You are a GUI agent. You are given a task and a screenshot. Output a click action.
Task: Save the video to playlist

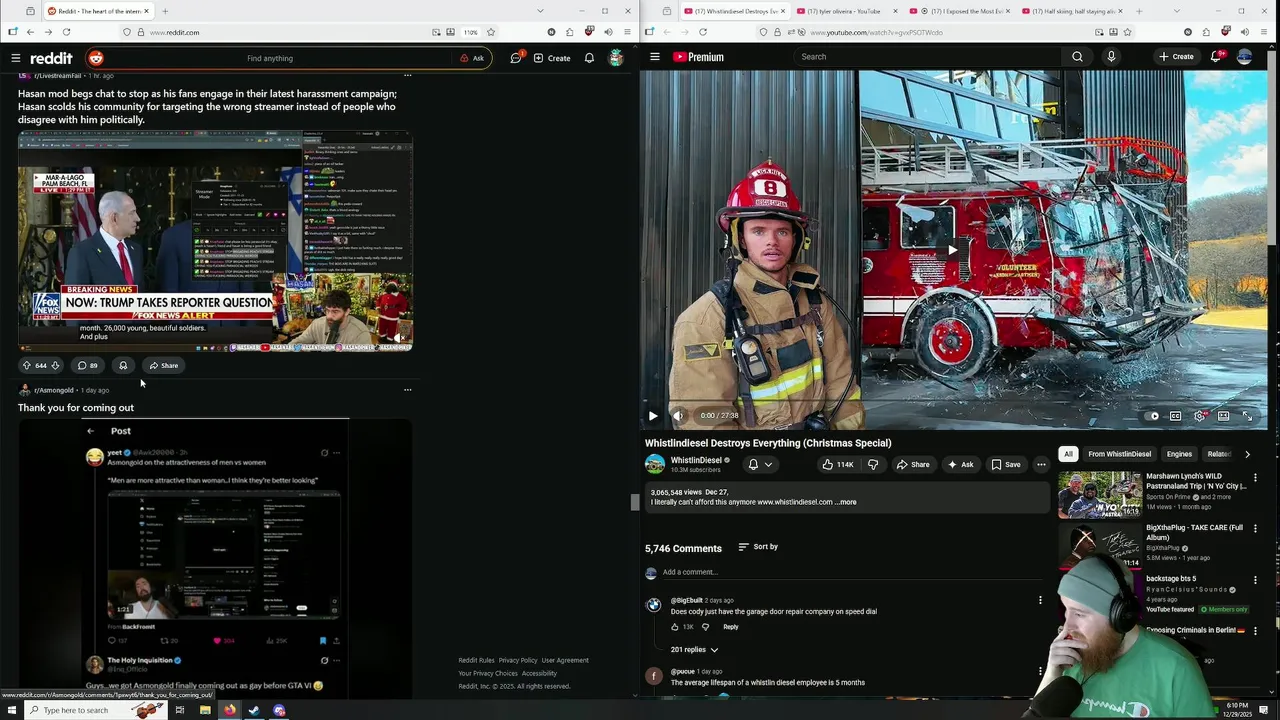1006,464
